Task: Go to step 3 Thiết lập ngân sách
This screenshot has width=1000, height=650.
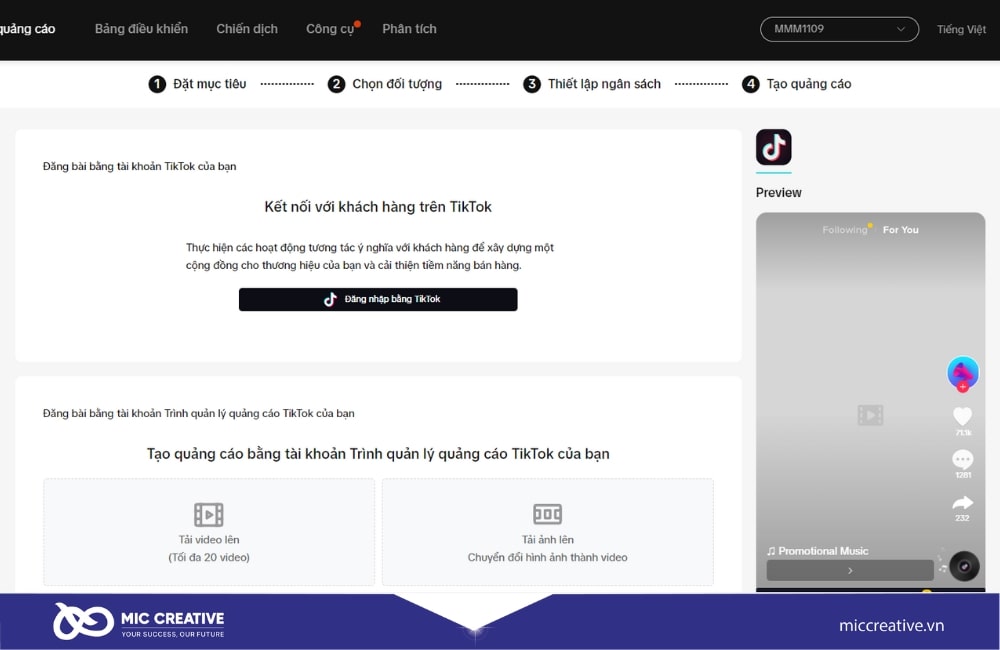Action: pos(592,84)
